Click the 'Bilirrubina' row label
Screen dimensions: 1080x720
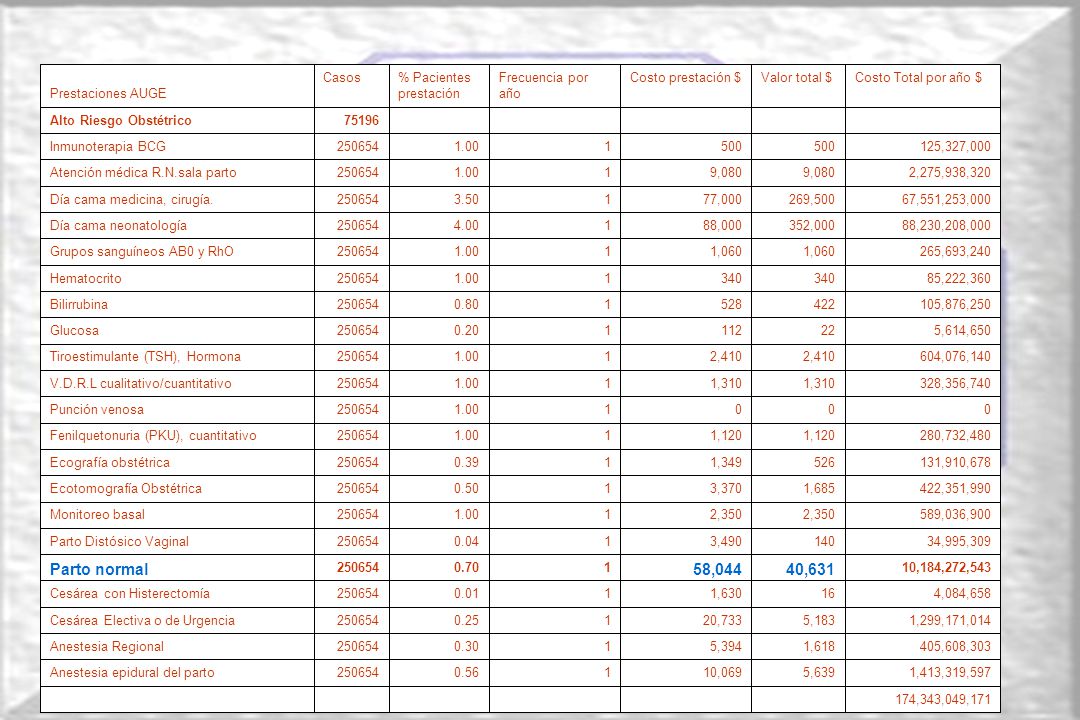[79, 304]
